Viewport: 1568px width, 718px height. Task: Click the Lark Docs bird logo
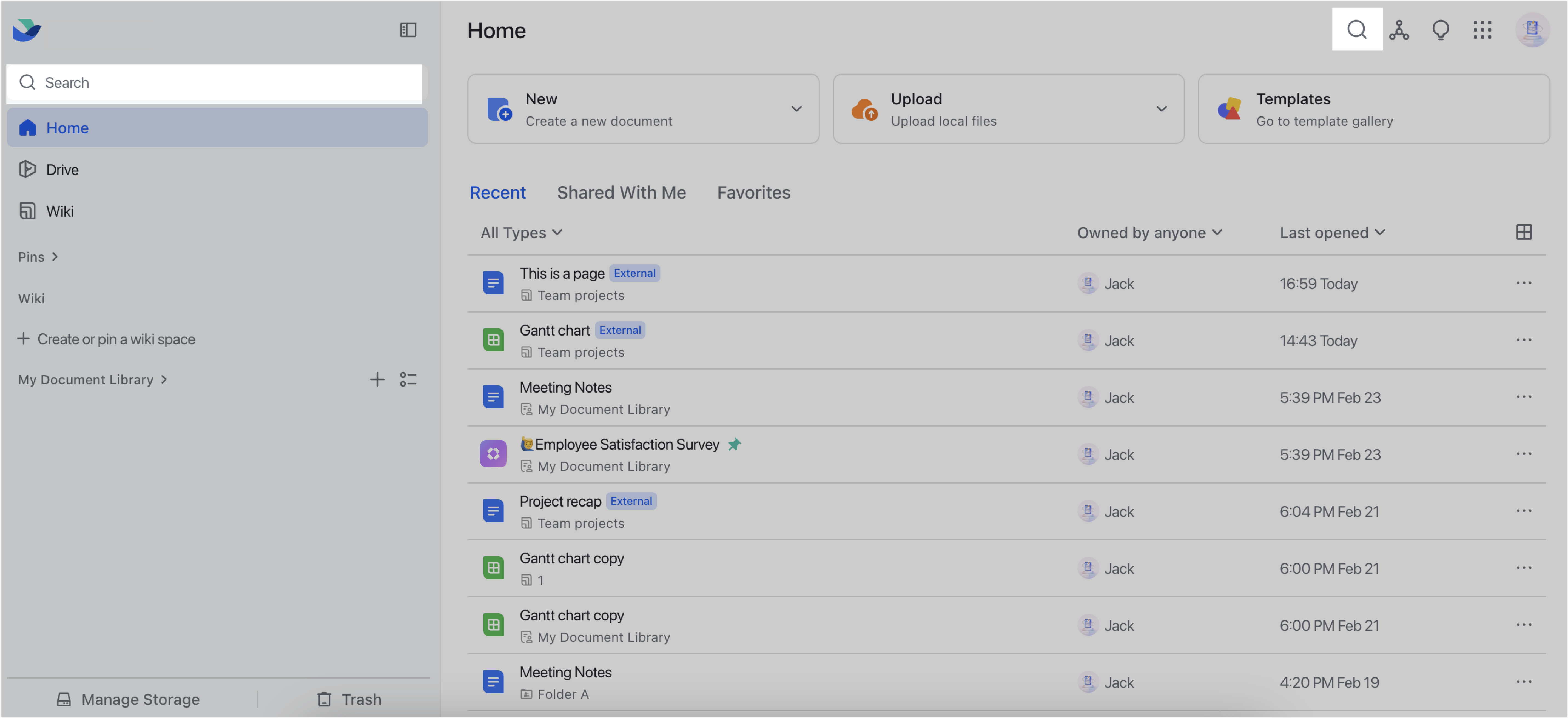(27, 30)
